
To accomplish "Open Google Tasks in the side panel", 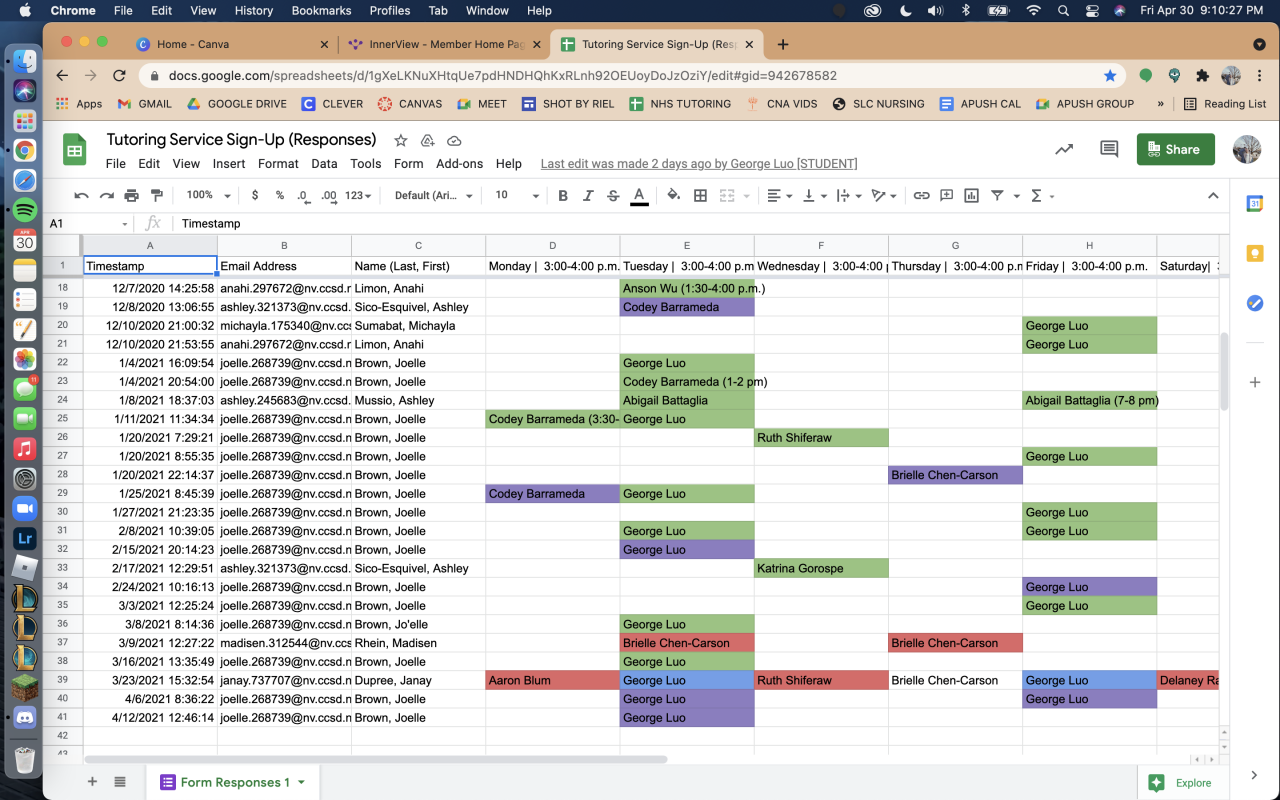I will (x=1254, y=303).
